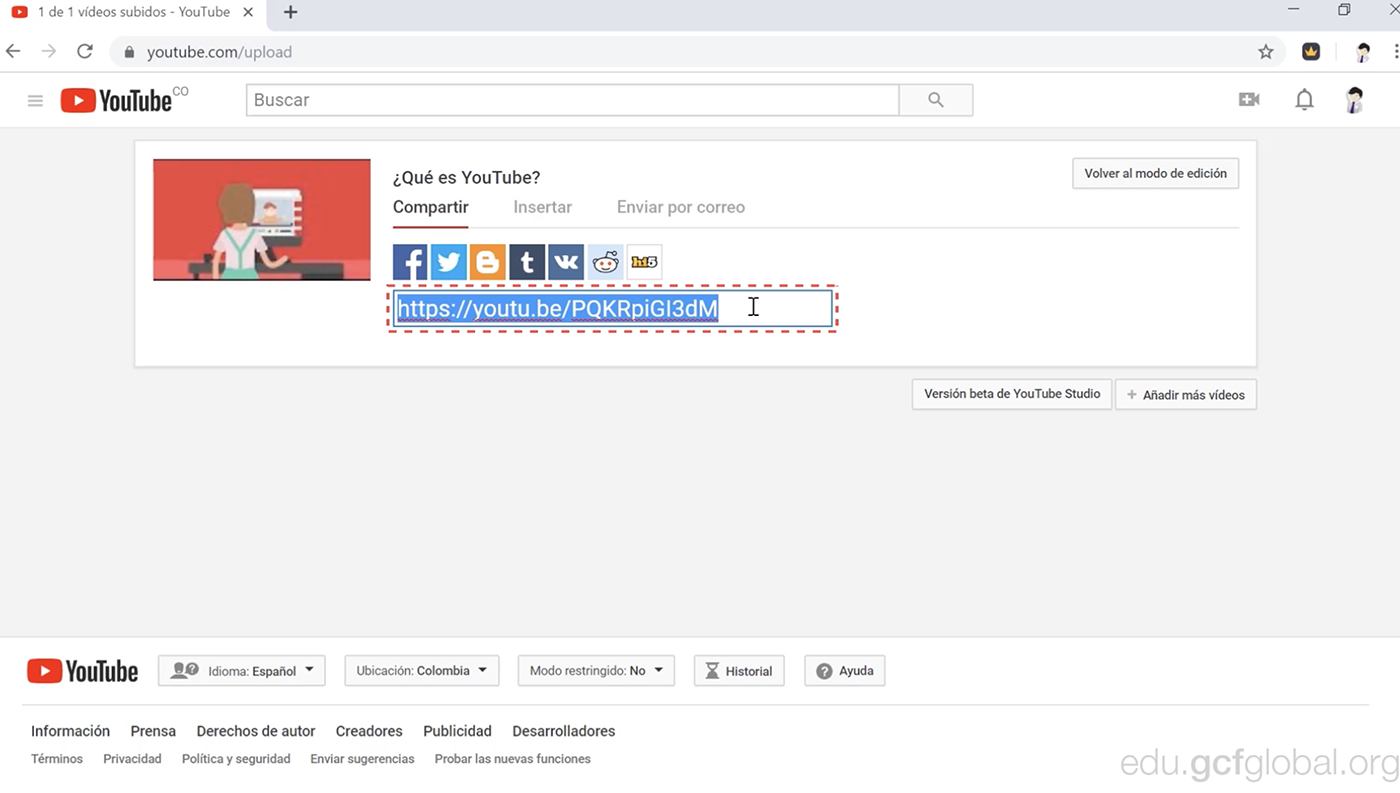Open the Privacidad link

point(132,759)
